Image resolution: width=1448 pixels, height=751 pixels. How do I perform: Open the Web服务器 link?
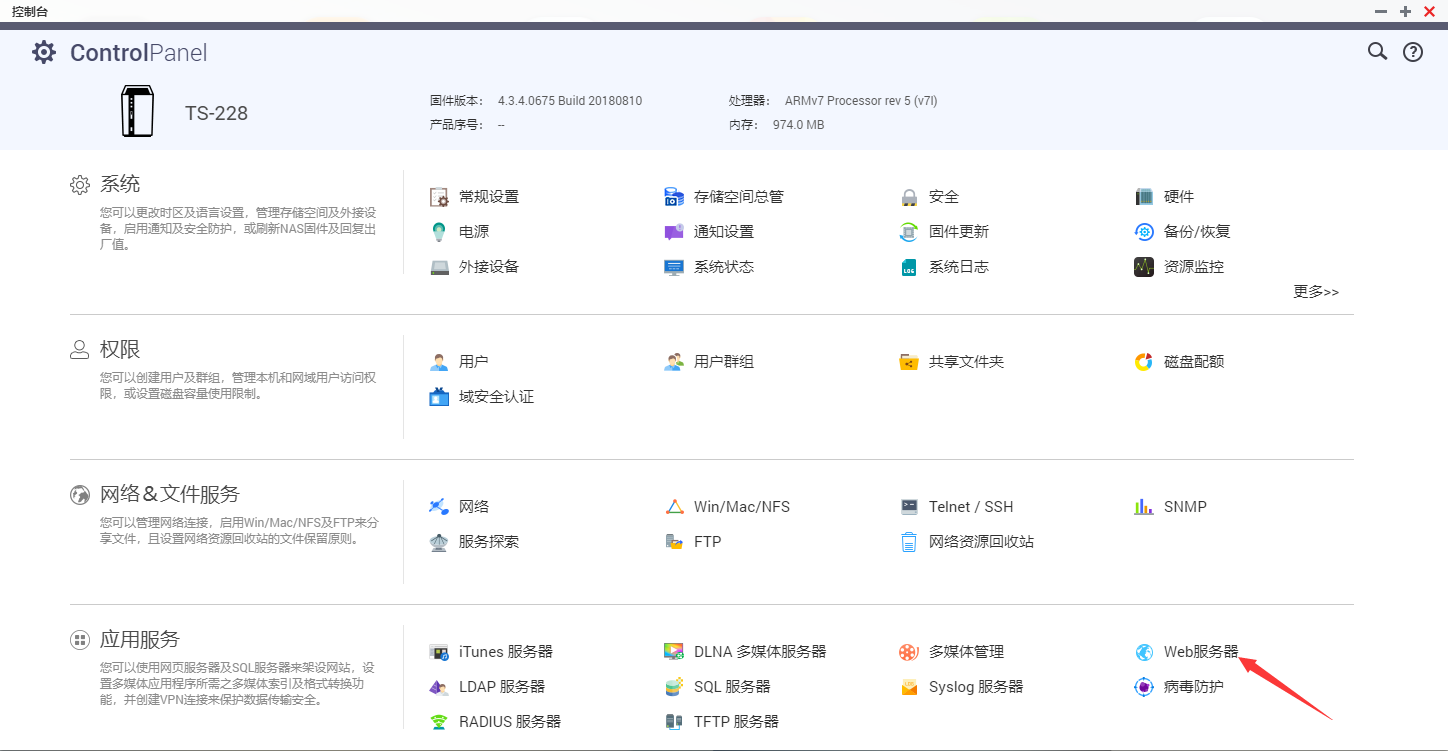1200,652
